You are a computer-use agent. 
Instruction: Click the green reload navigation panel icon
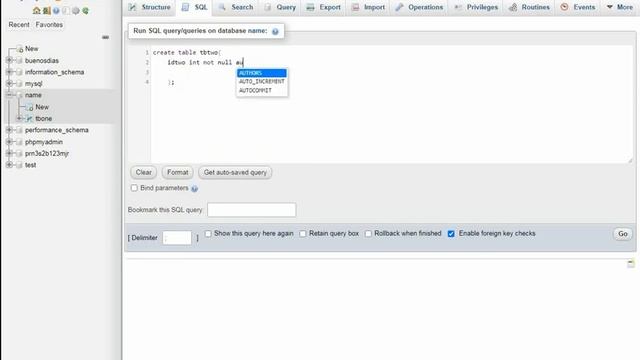85,11
